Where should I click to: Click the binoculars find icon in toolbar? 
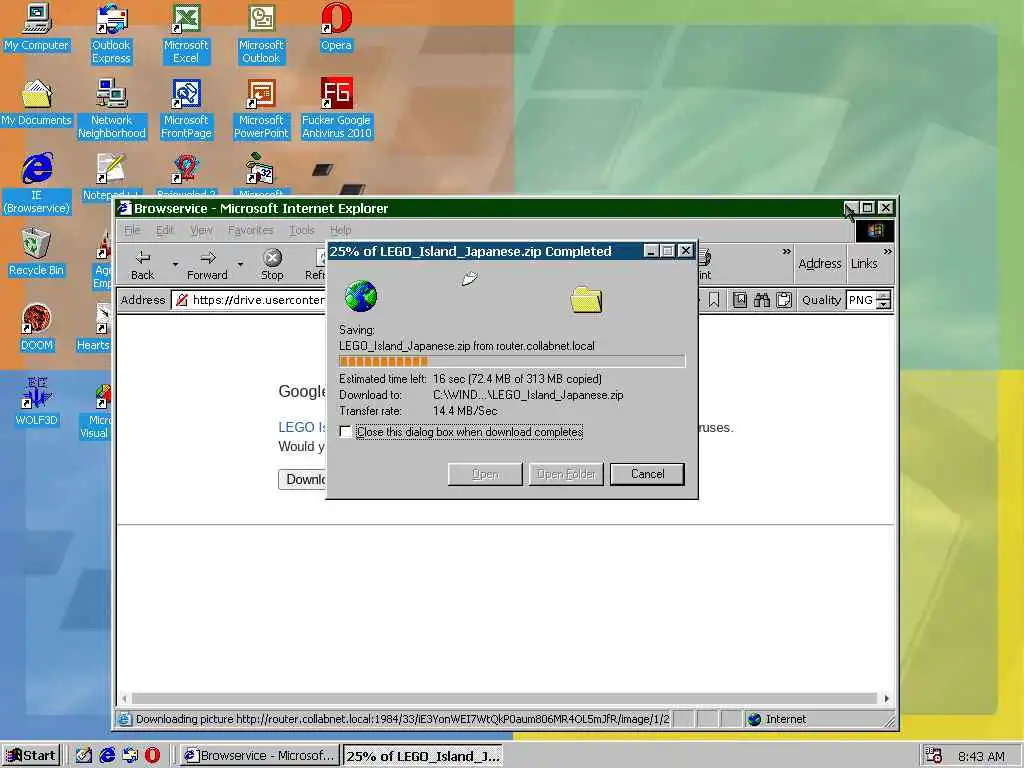(x=761, y=300)
